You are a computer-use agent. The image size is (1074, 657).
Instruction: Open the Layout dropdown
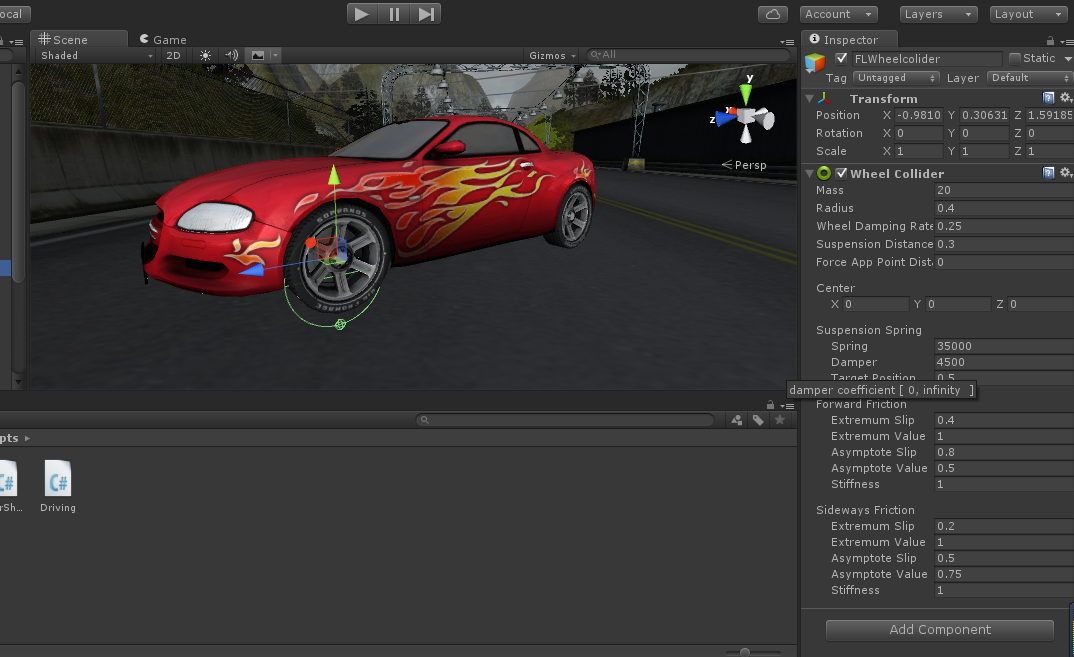pyautogui.click(x=1028, y=14)
